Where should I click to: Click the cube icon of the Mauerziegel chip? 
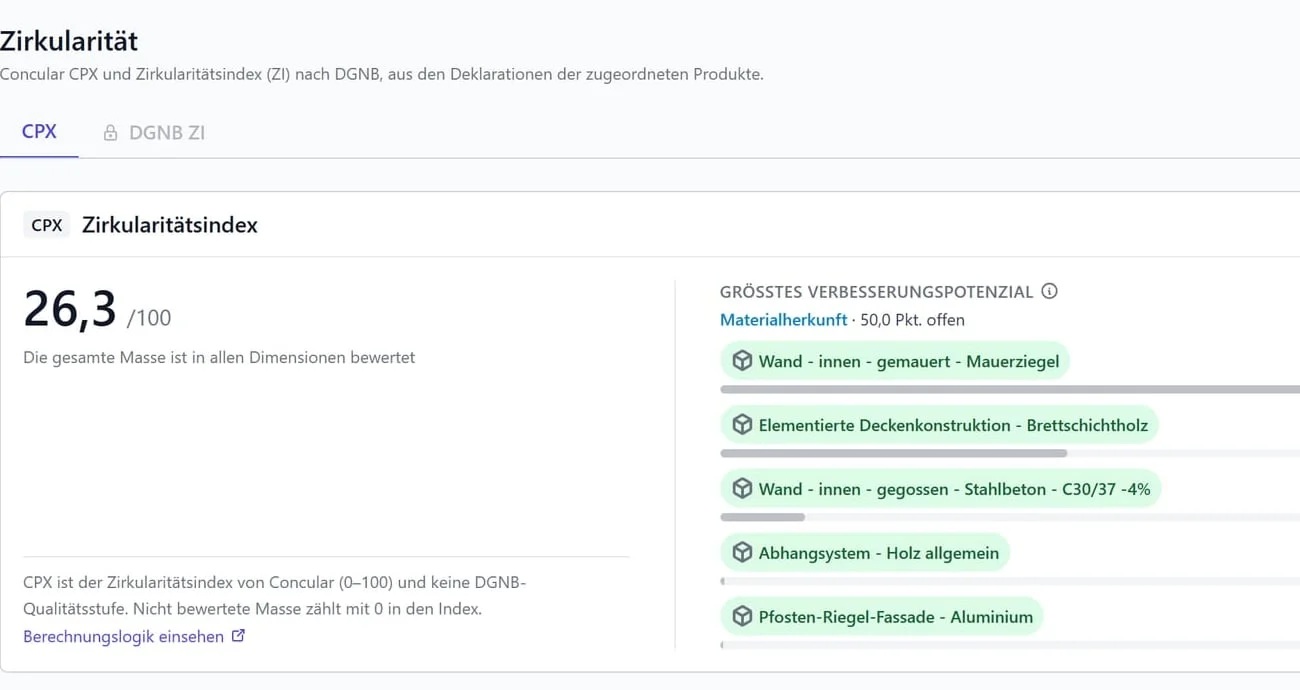(x=742, y=361)
